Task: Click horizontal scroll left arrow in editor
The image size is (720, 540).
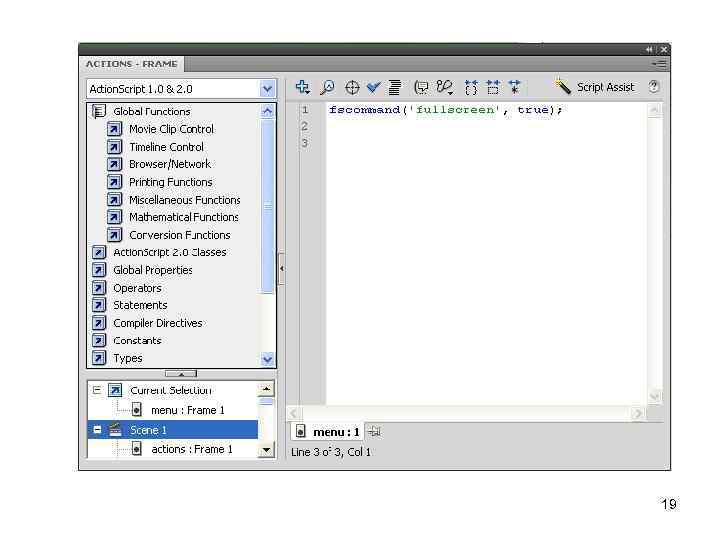Action: pyautogui.click(x=294, y=413)
